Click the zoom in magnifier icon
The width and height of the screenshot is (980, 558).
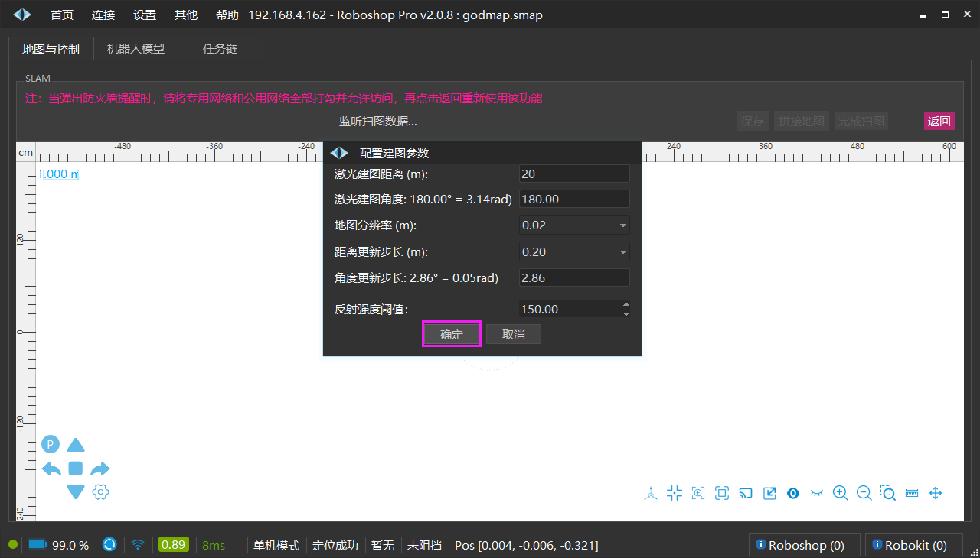click(840, 493)
